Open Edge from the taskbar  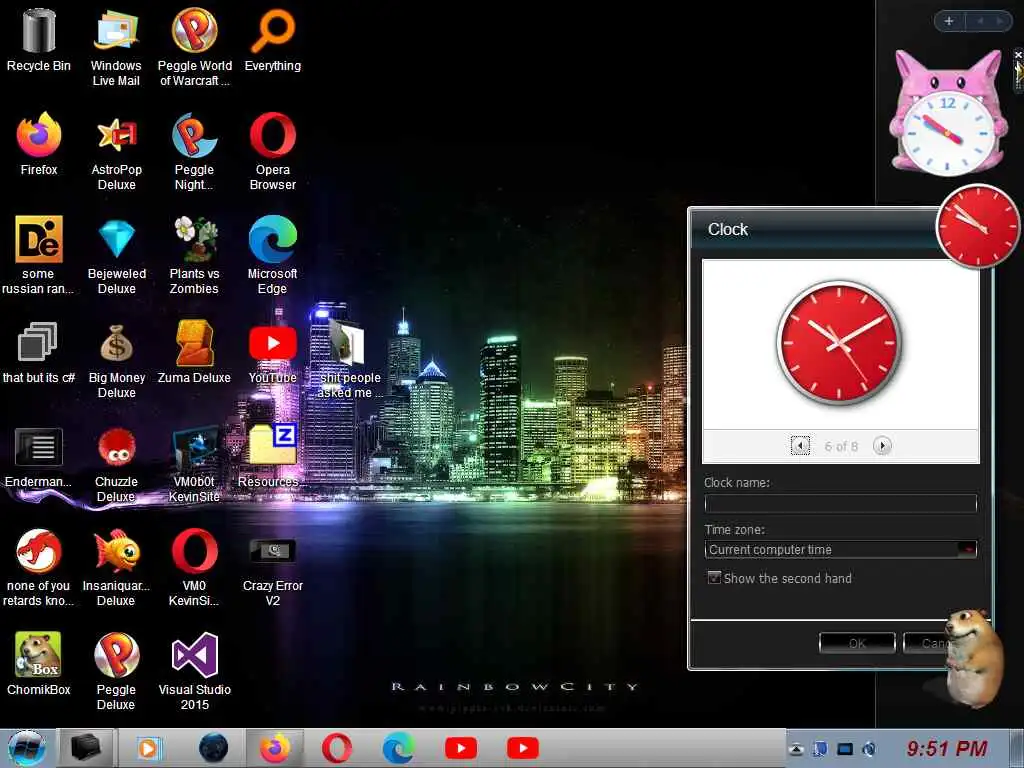point(398,748)
